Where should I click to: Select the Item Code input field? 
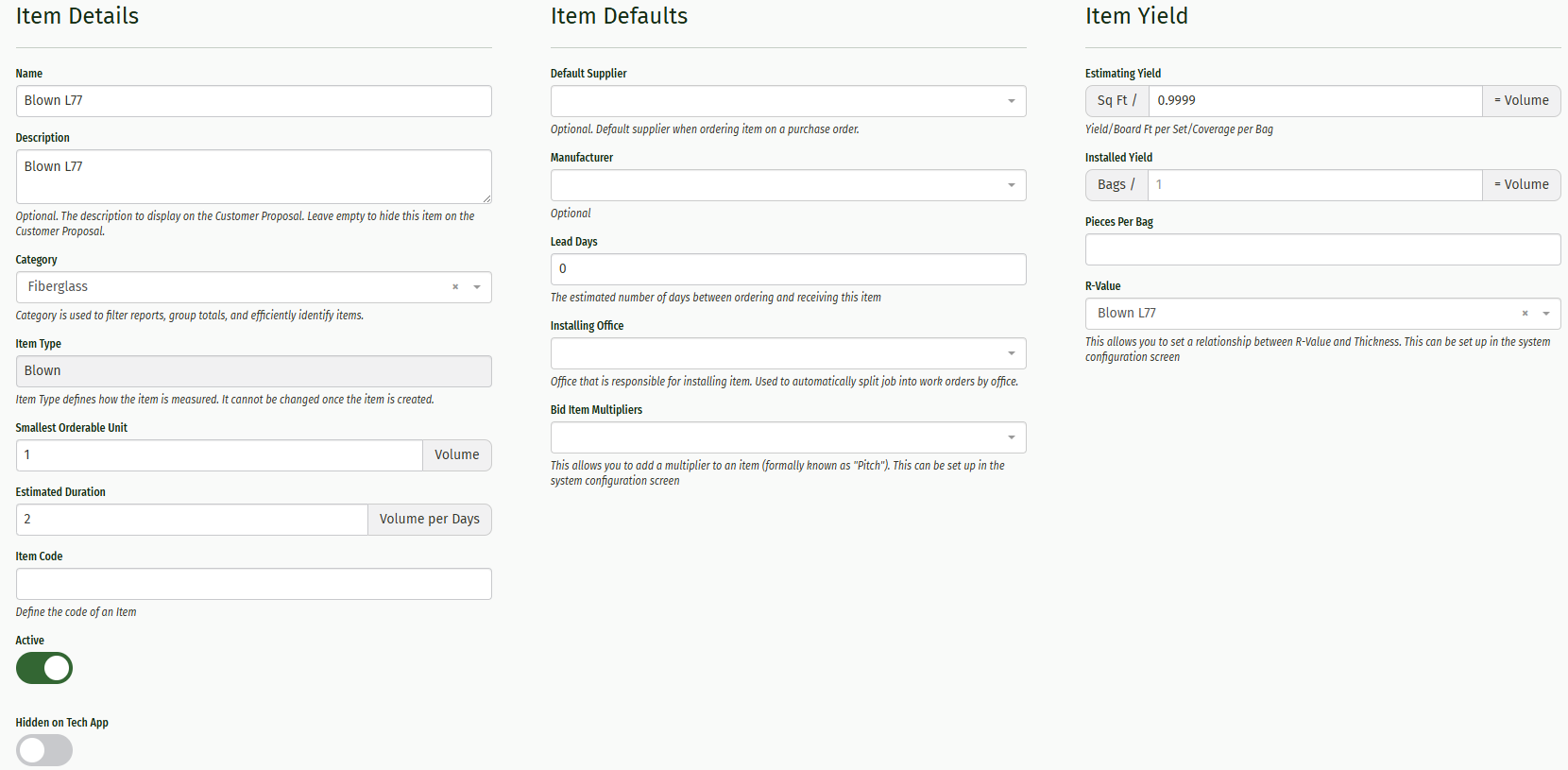coord(253,584)
